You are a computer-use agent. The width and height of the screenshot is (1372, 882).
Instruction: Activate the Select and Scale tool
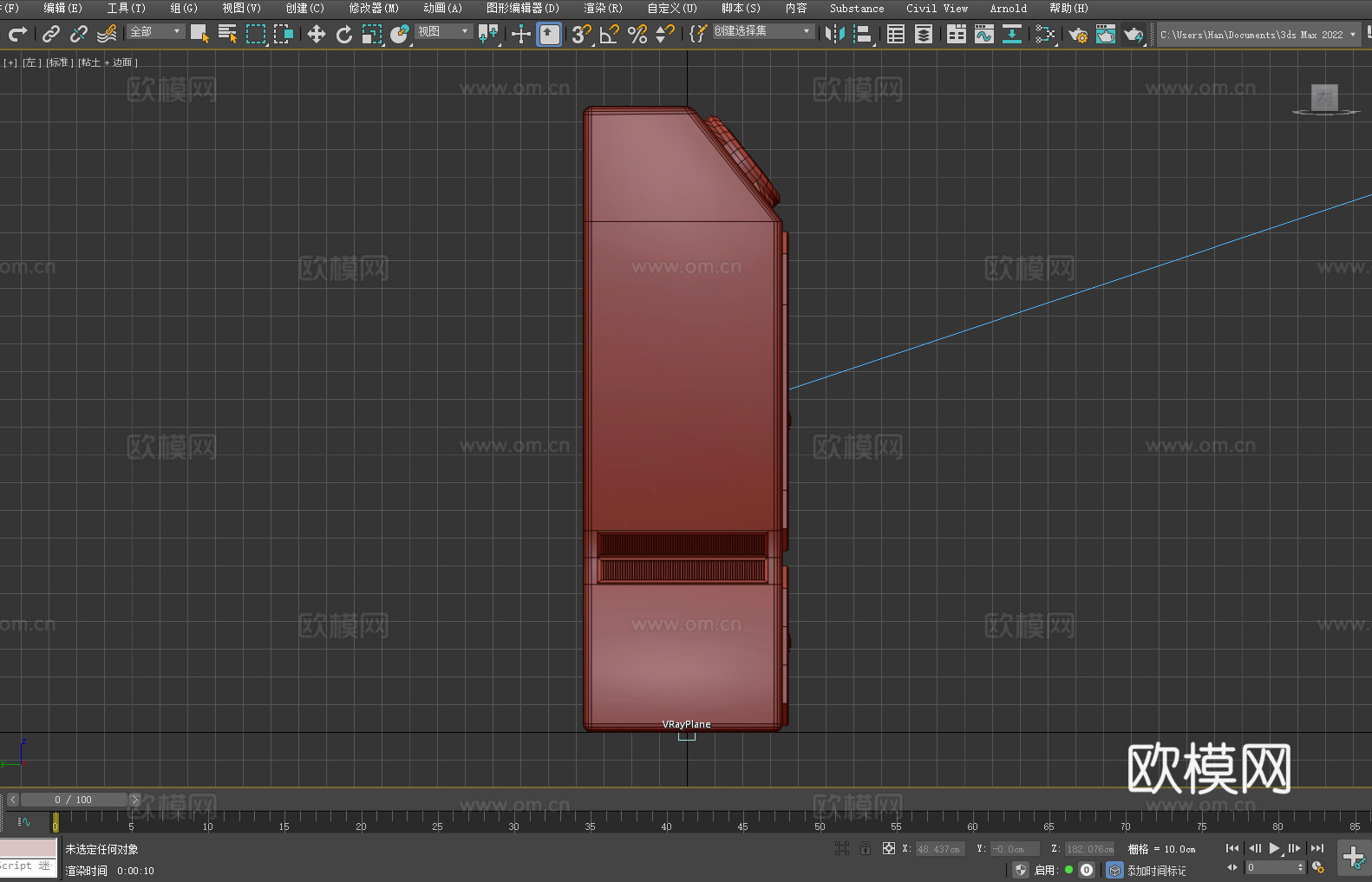[372, 34]
